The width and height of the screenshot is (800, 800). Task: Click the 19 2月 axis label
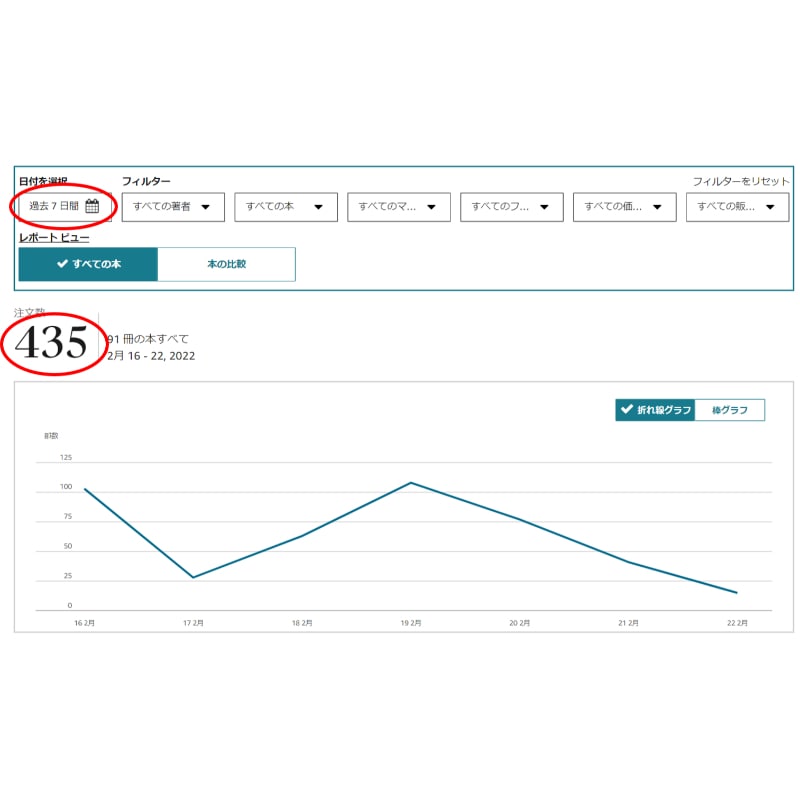click(x=411, y=623)
